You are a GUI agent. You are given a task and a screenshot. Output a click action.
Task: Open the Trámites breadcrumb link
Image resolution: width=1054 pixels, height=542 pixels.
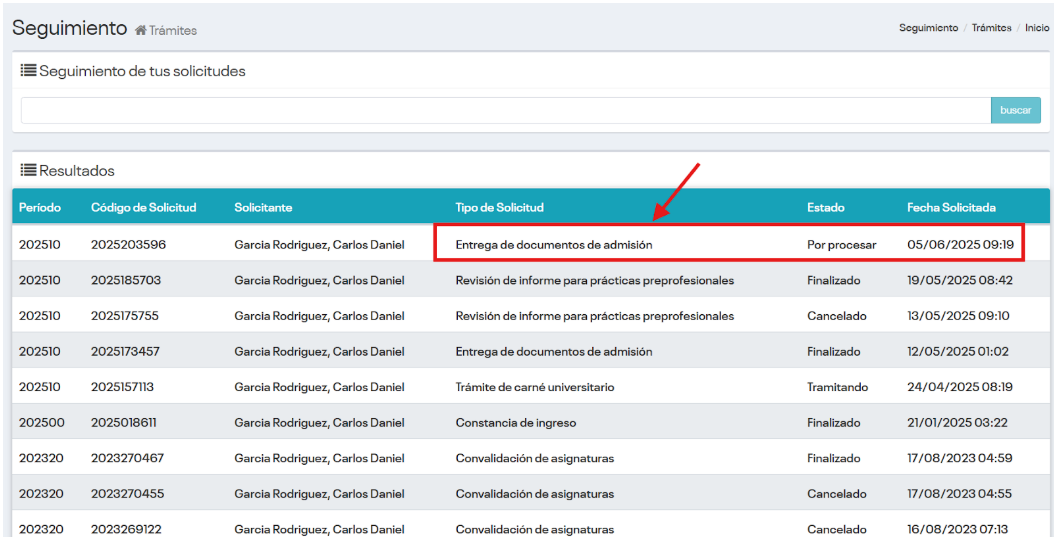point(991,28)
